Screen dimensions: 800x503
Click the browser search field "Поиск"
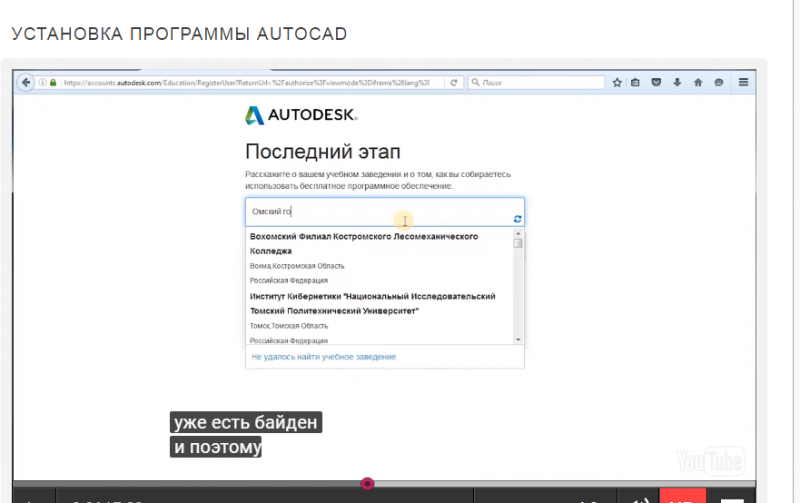536,82
